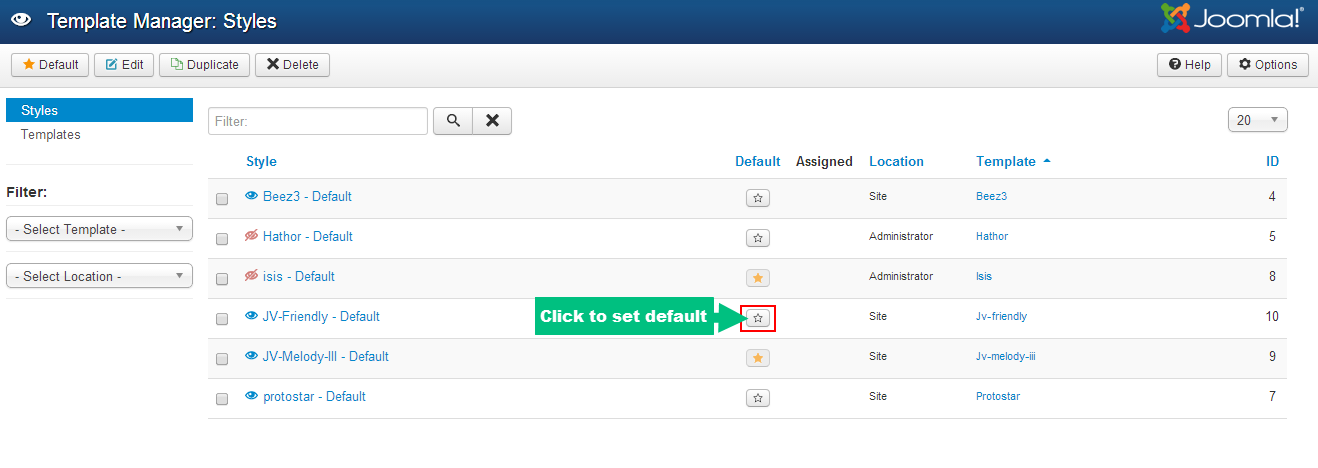This screenshot has height=468, width=1318.
Task: Click the orange default star for JV-Melody-III
Action: pyautogui.click(x=758, y=358)
